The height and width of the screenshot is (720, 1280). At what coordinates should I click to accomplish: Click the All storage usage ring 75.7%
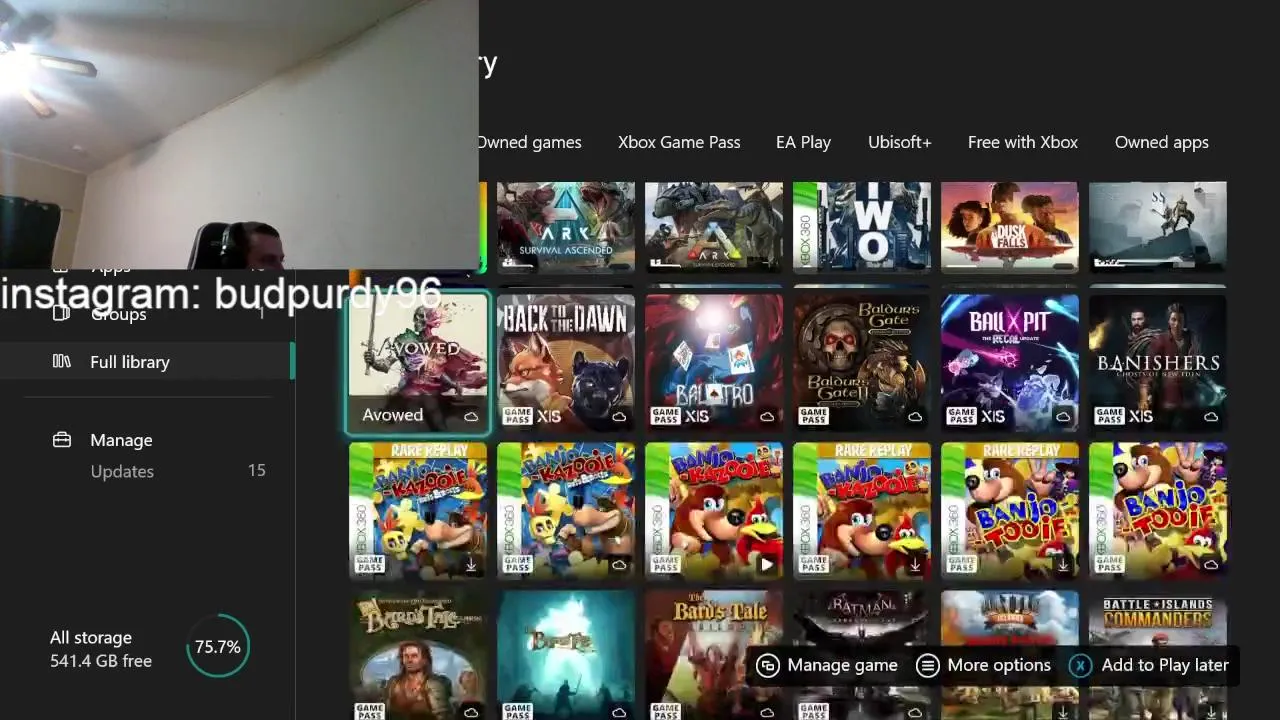218,647
